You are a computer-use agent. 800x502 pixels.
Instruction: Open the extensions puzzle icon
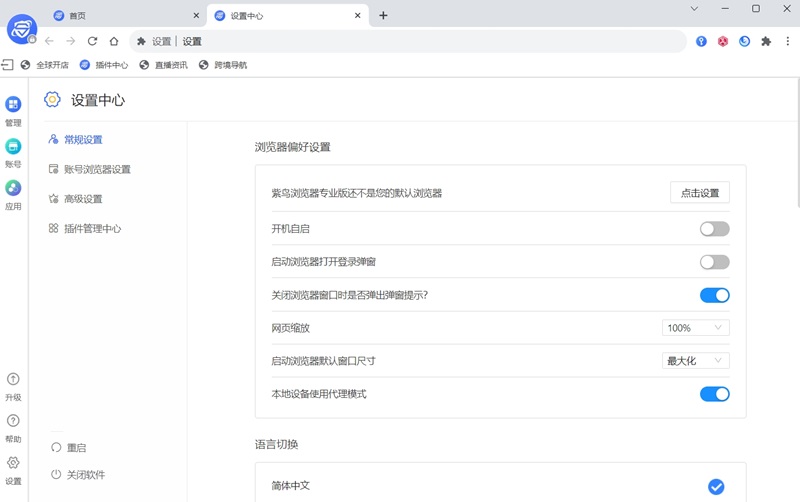(x=766, y=41)
